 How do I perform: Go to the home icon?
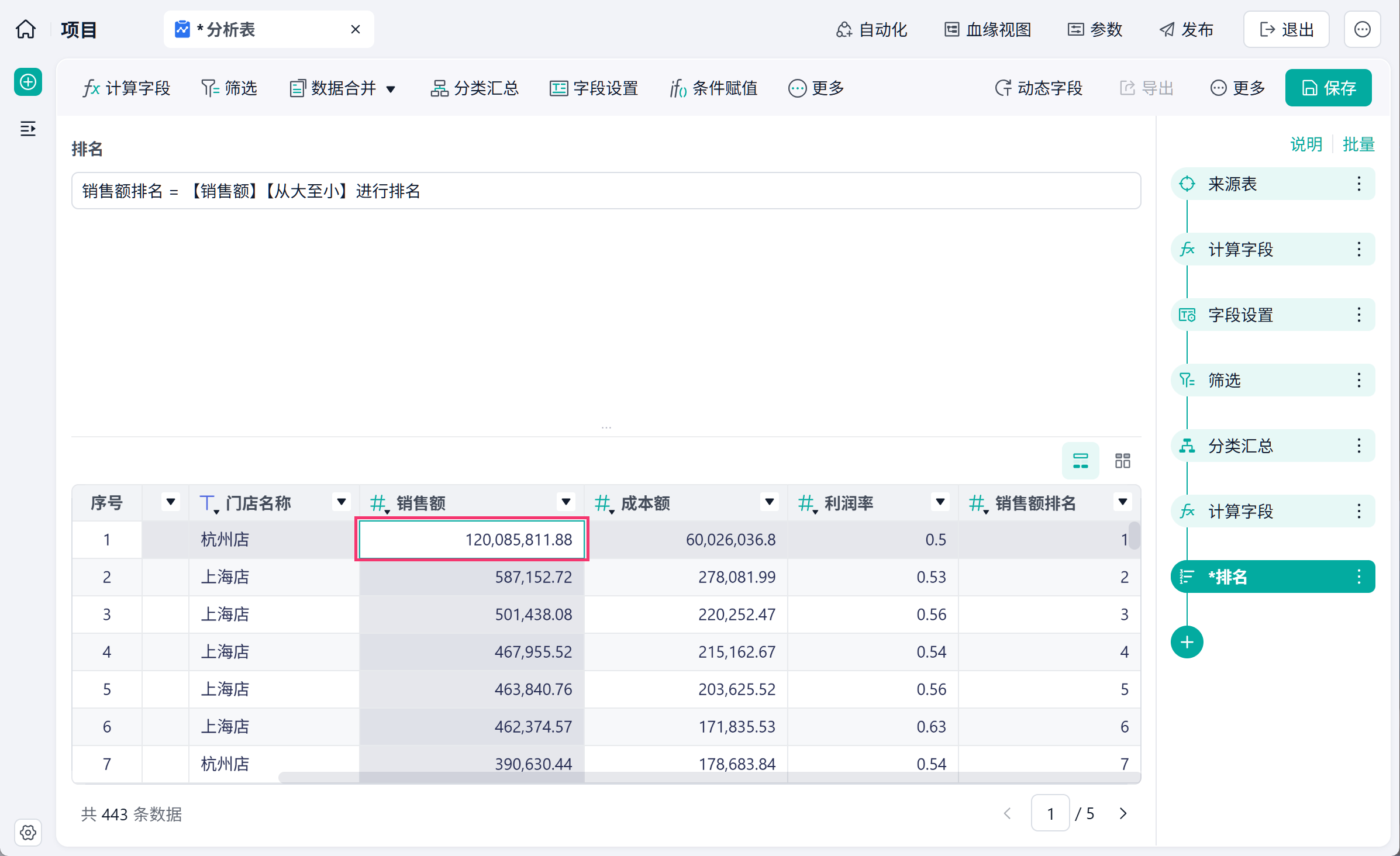click(26, 29)
